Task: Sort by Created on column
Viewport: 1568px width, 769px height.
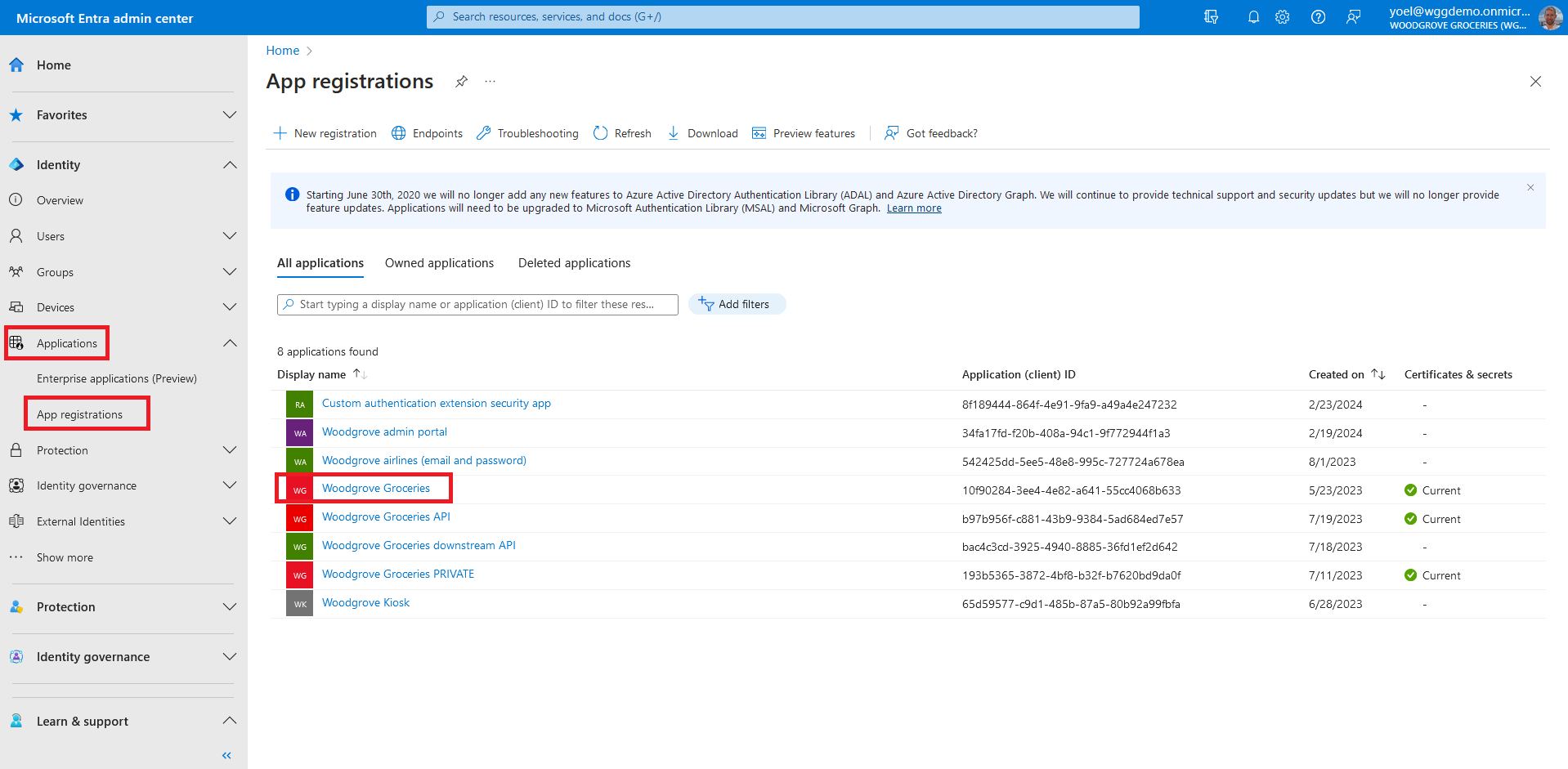Action: pyautogui.click(x=1378, y=374)
